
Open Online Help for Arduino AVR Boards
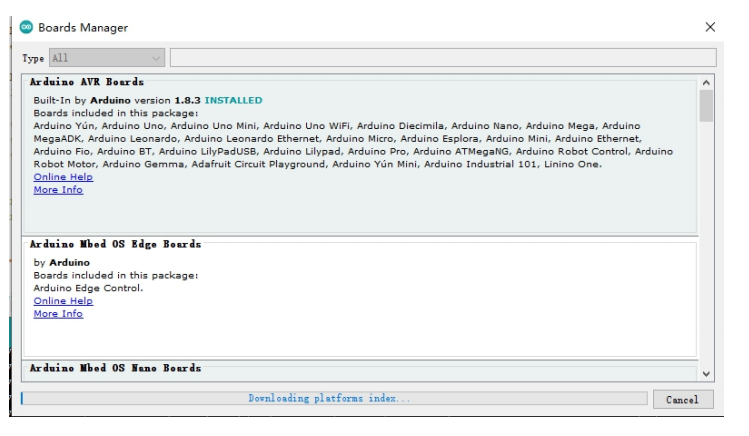tap(63, 177)
